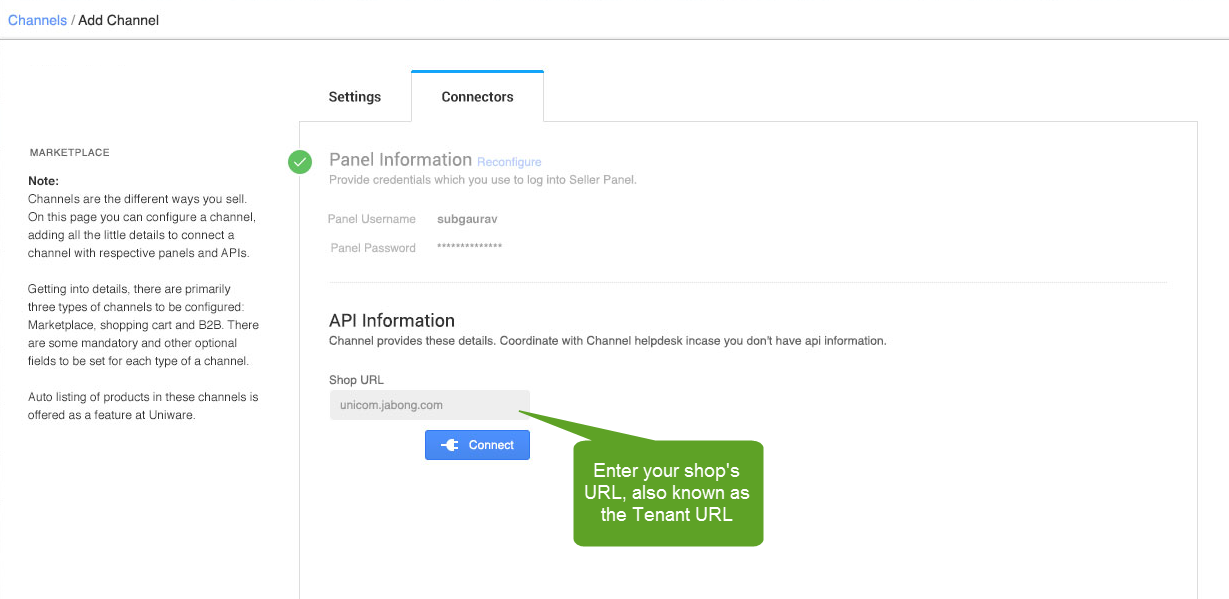Open the Channels breadcrumb link
The height and width of the screenshot is (599, 1229).
point(37,20)
